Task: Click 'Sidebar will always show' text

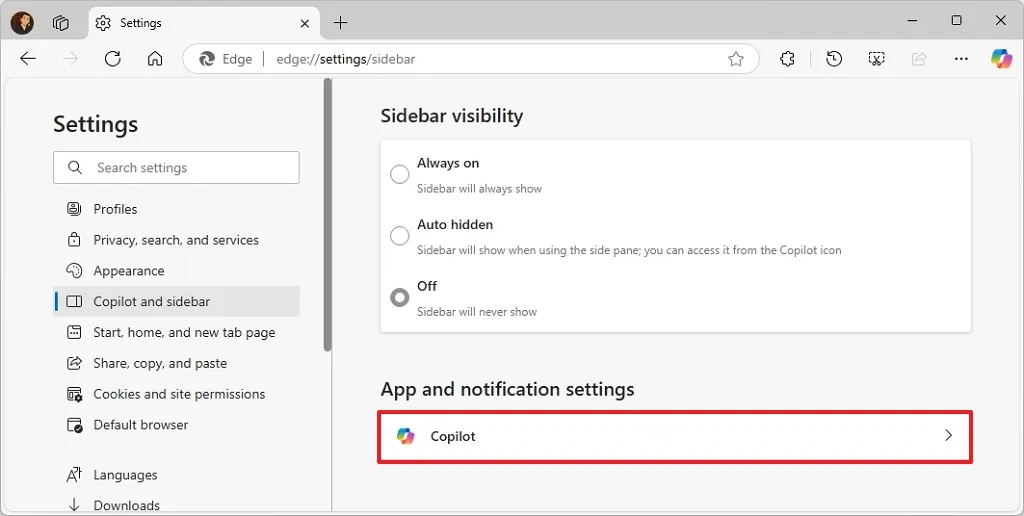Action: (x=479, y=189)
